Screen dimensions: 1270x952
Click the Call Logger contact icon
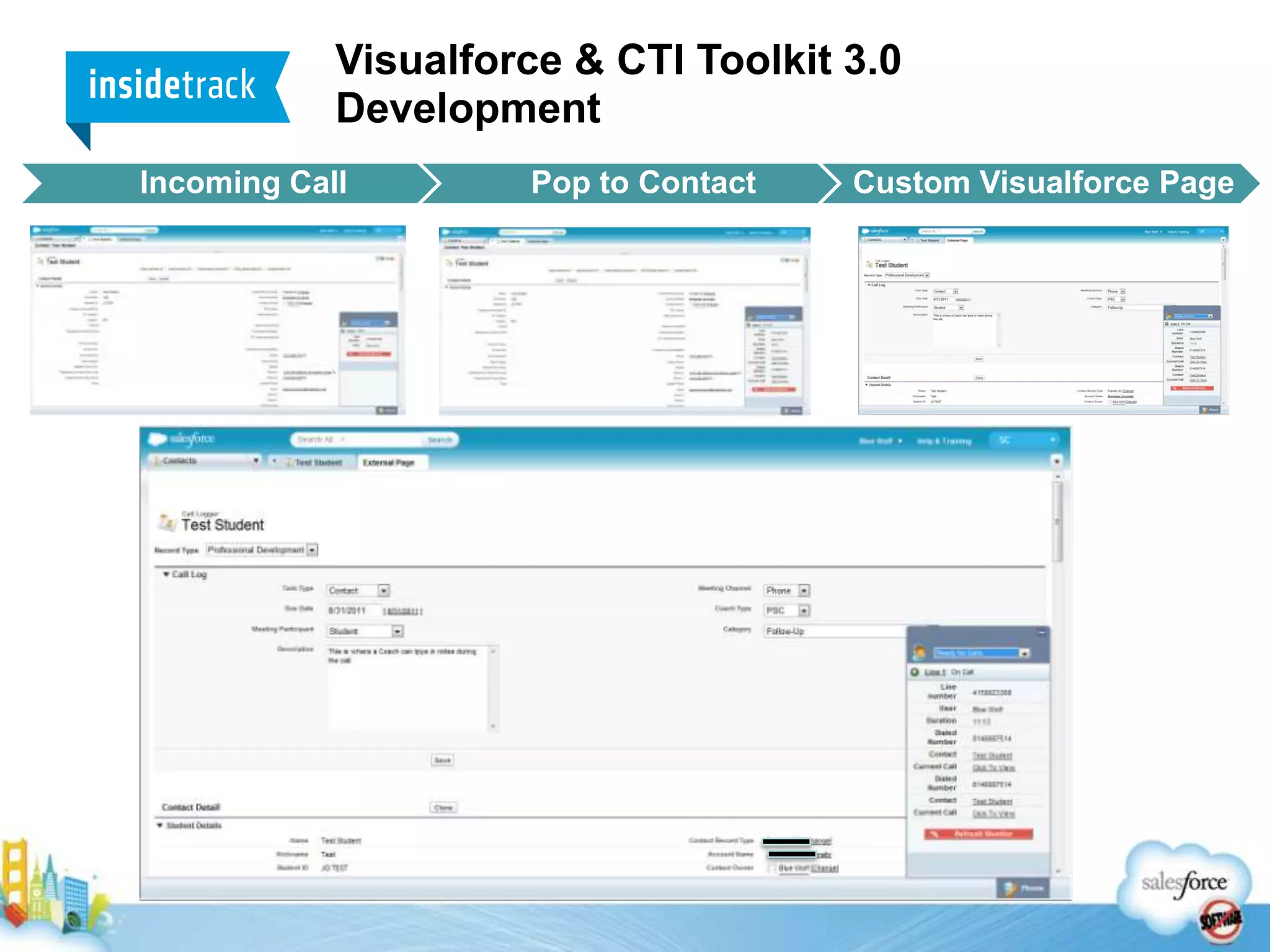[167, 522]
